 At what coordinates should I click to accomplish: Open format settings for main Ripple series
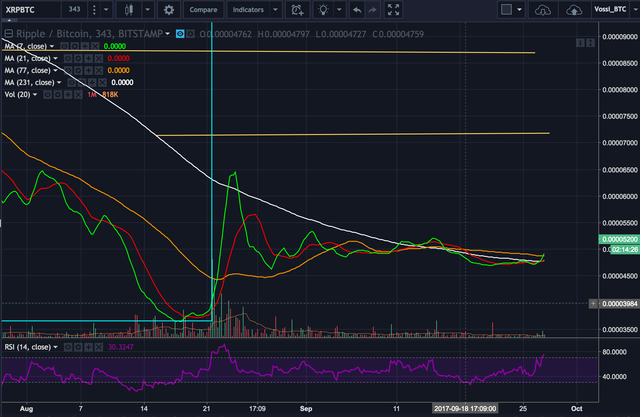point(191,34)
